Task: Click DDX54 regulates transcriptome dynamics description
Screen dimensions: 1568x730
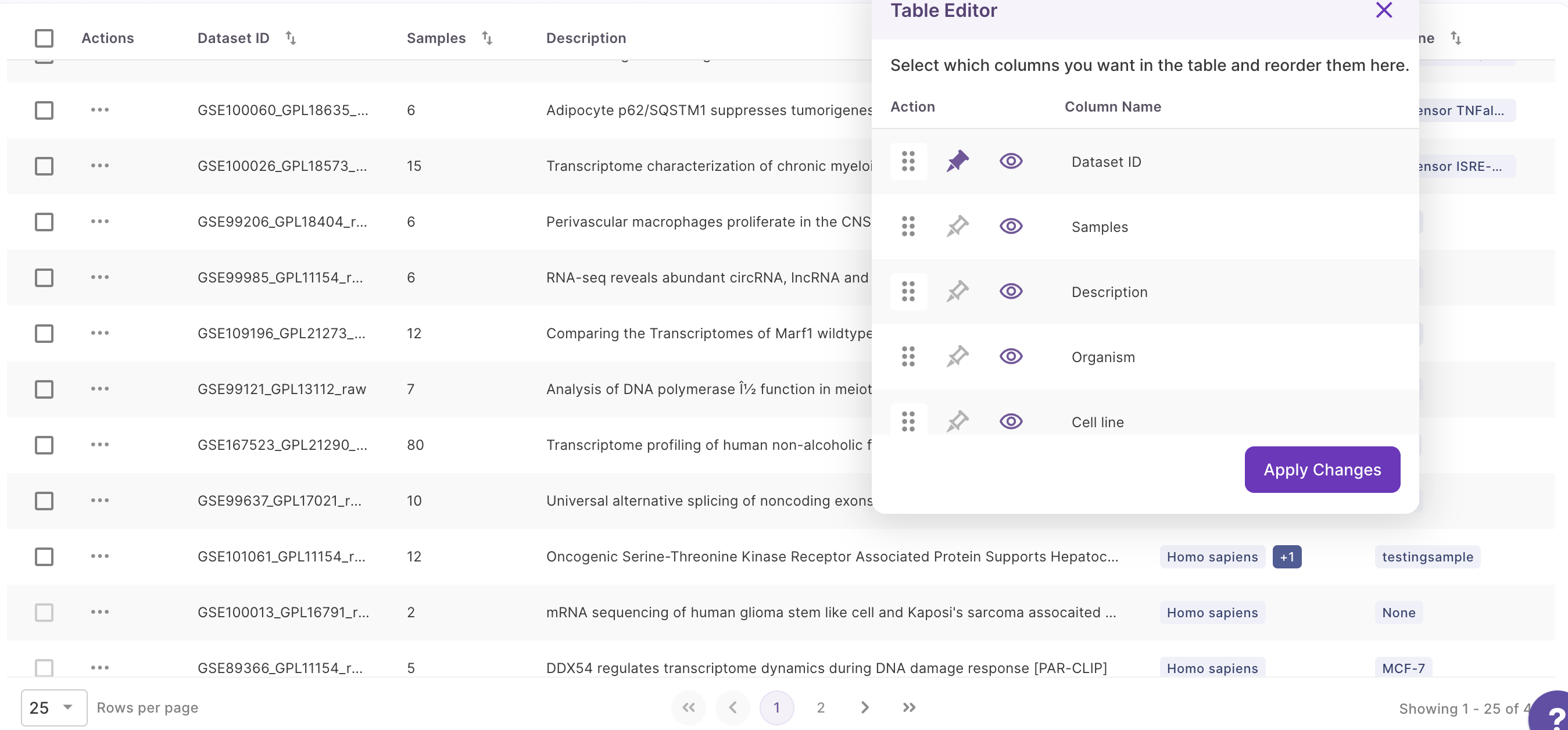Action: pos(826,668)
